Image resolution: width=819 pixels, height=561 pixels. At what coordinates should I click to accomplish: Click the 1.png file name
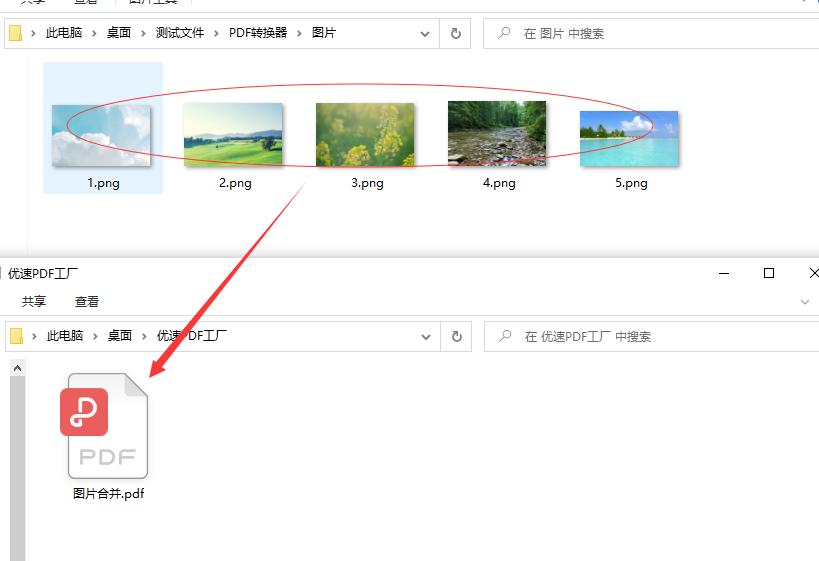[x=103, y=183]
